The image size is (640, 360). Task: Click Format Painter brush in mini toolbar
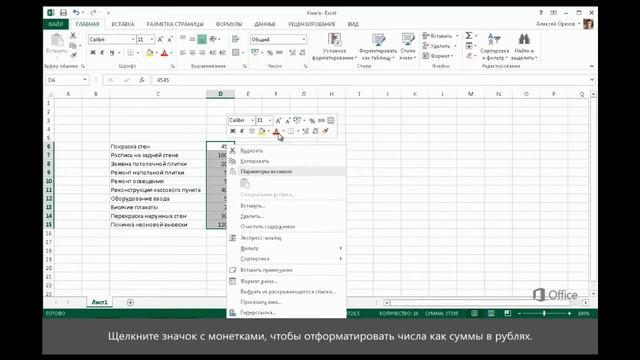(325, 131)
